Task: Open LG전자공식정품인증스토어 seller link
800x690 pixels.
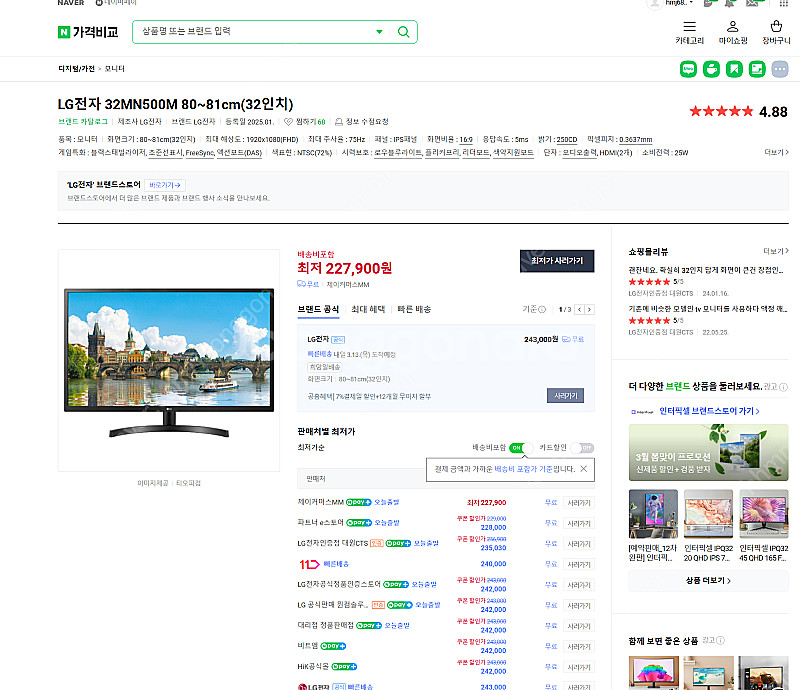Action: (x=339, y=584)
